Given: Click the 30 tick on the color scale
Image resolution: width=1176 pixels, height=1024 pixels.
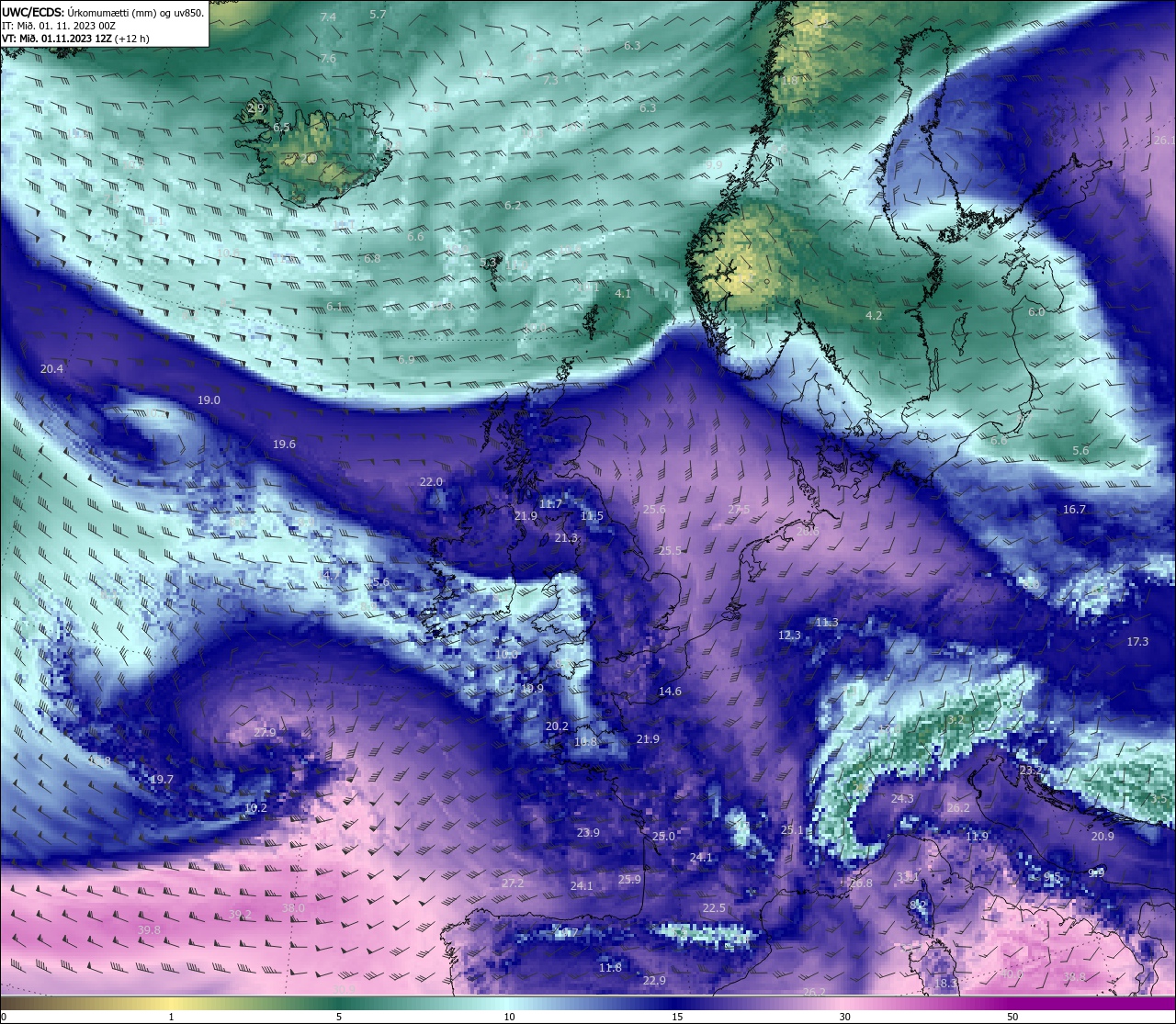Looking at the screenshot, I should coord(844,1017).
